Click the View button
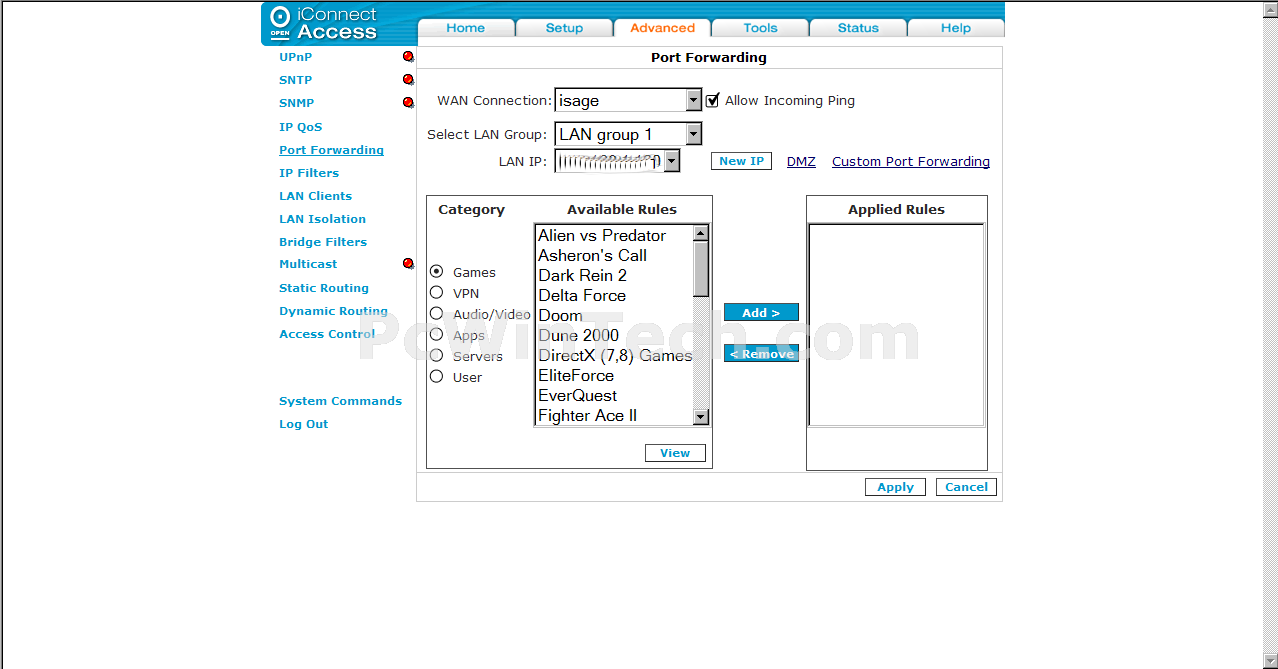The width and height of the screenshot is (1278, 669). pos(675,453)
